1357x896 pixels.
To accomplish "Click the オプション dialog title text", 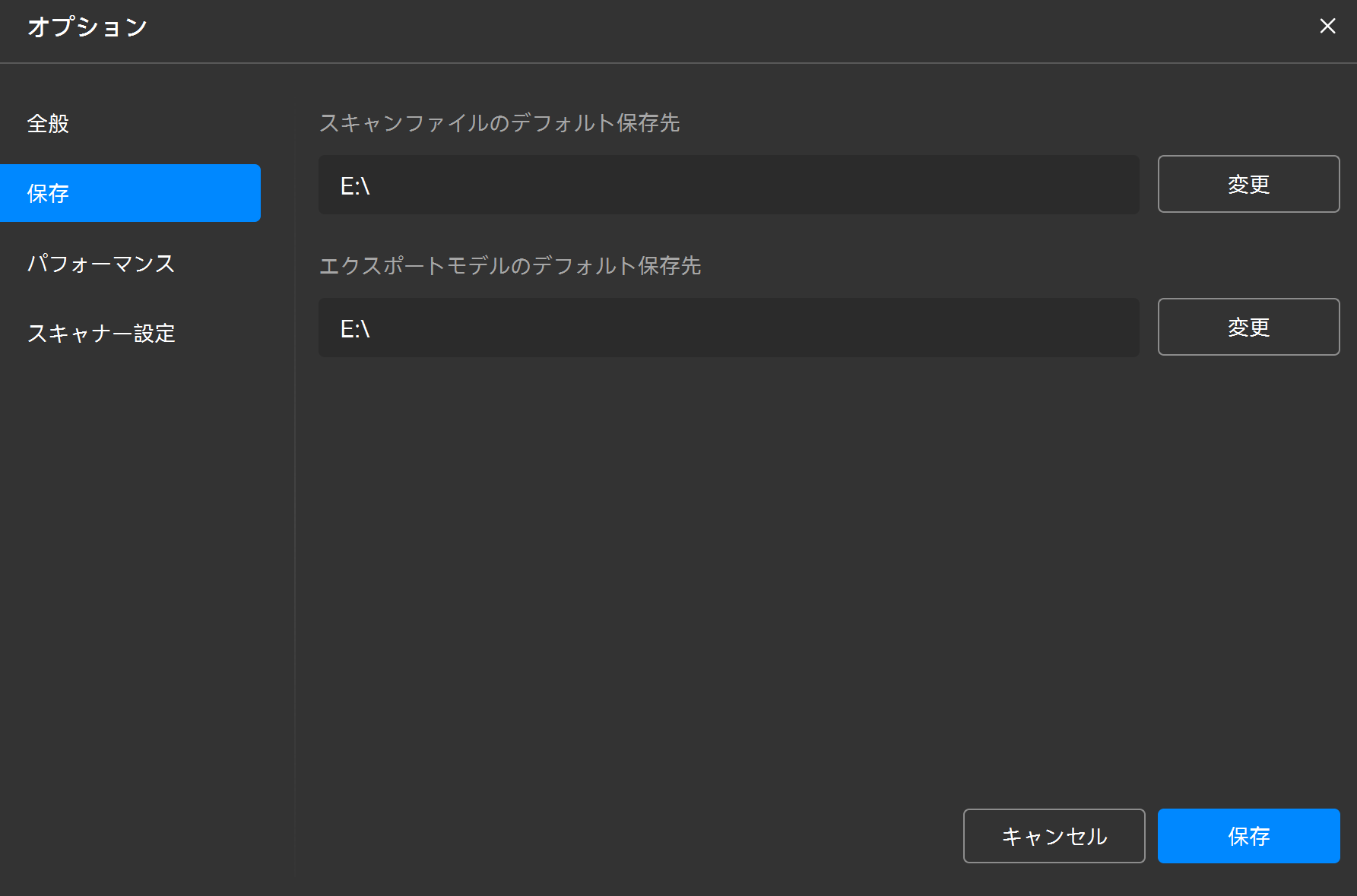I will point(87,27).
